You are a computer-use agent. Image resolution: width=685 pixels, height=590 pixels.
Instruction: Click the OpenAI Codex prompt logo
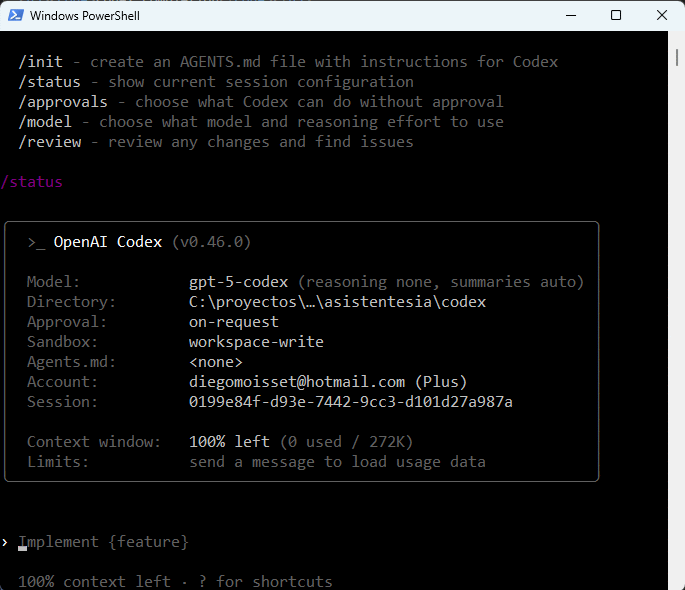[x=35, y=242]
